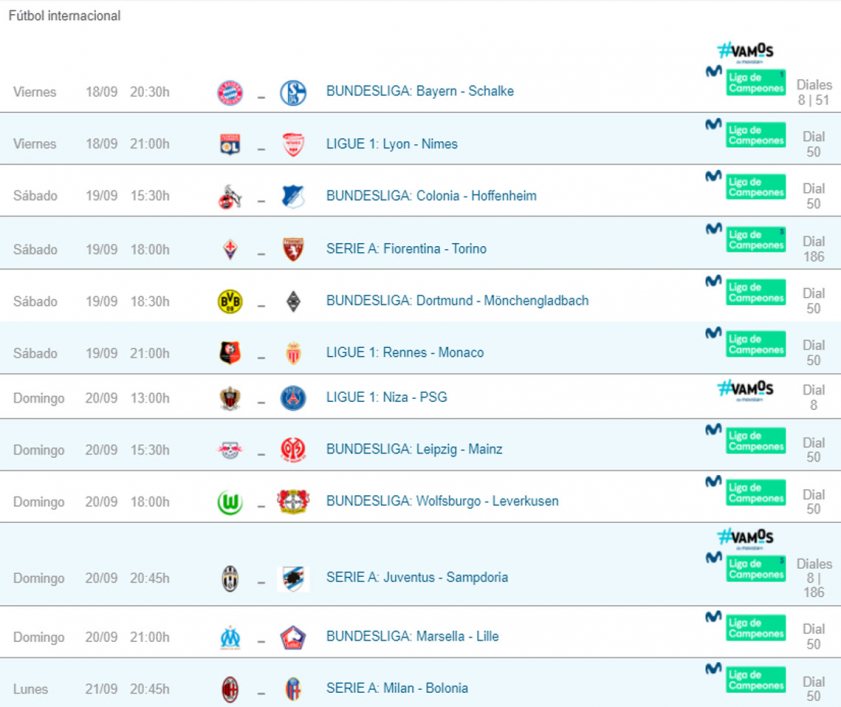Click the Bayern Munich club crest
This screenshot has height=707, width=841.
pos(230,92)
